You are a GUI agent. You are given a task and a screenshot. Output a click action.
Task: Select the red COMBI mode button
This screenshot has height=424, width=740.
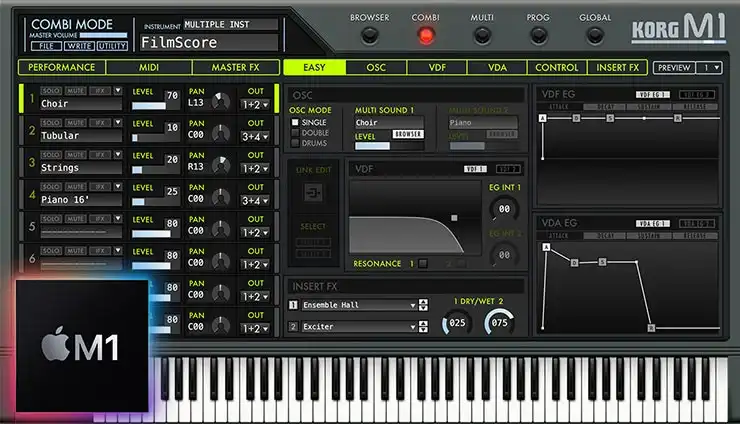point(426,35)
